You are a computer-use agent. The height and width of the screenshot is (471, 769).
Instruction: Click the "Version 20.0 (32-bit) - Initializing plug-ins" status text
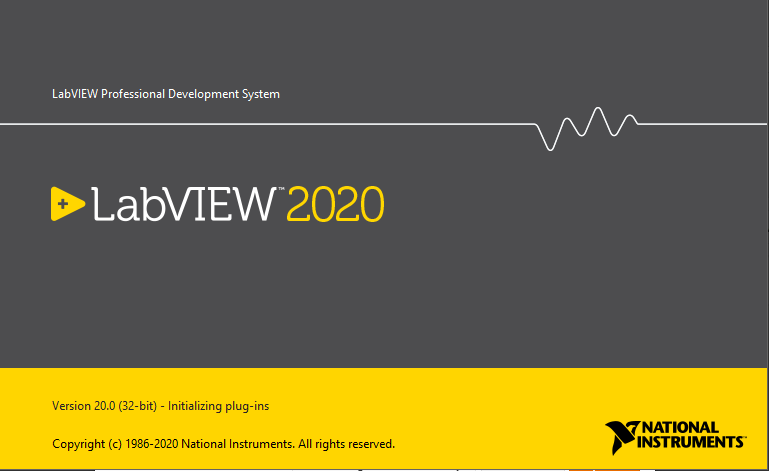point(160,406)
